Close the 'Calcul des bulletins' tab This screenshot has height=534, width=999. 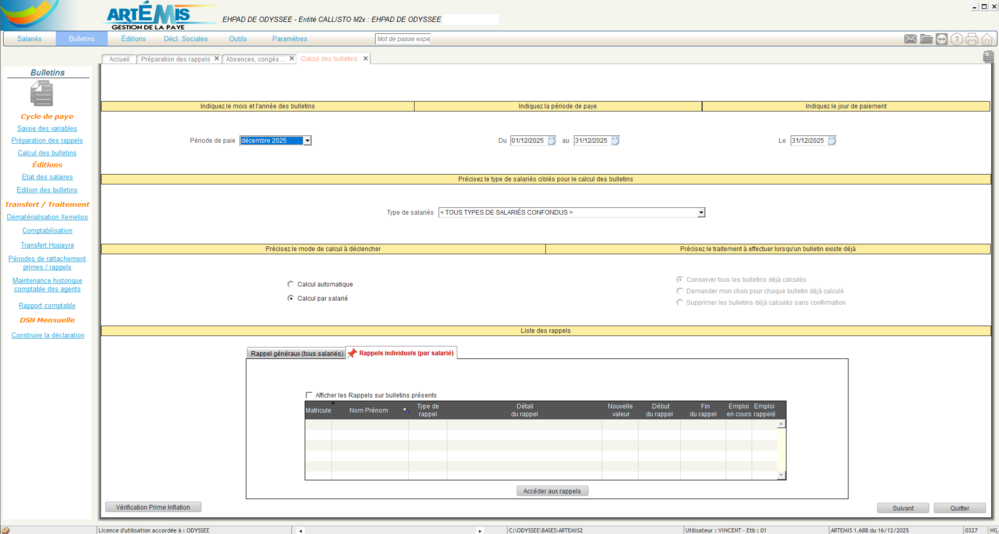(x=366, y=59)
